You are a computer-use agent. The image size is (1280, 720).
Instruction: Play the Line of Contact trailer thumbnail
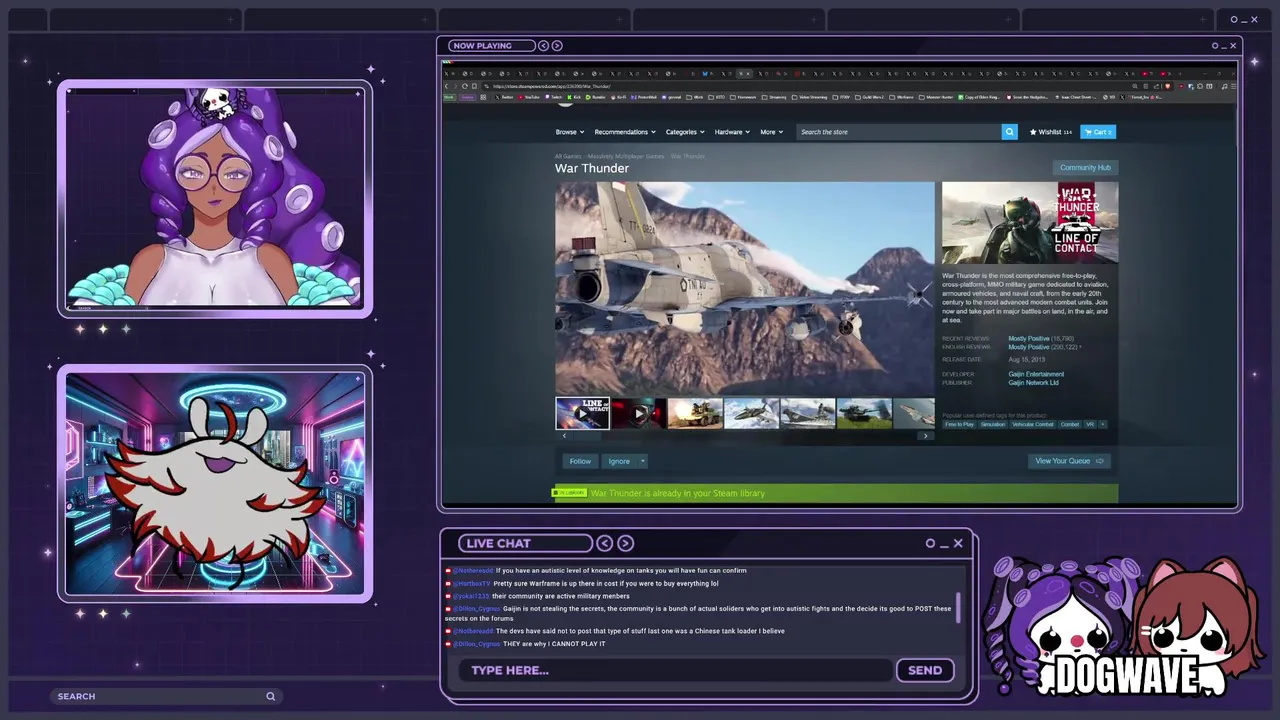point(582,413)
